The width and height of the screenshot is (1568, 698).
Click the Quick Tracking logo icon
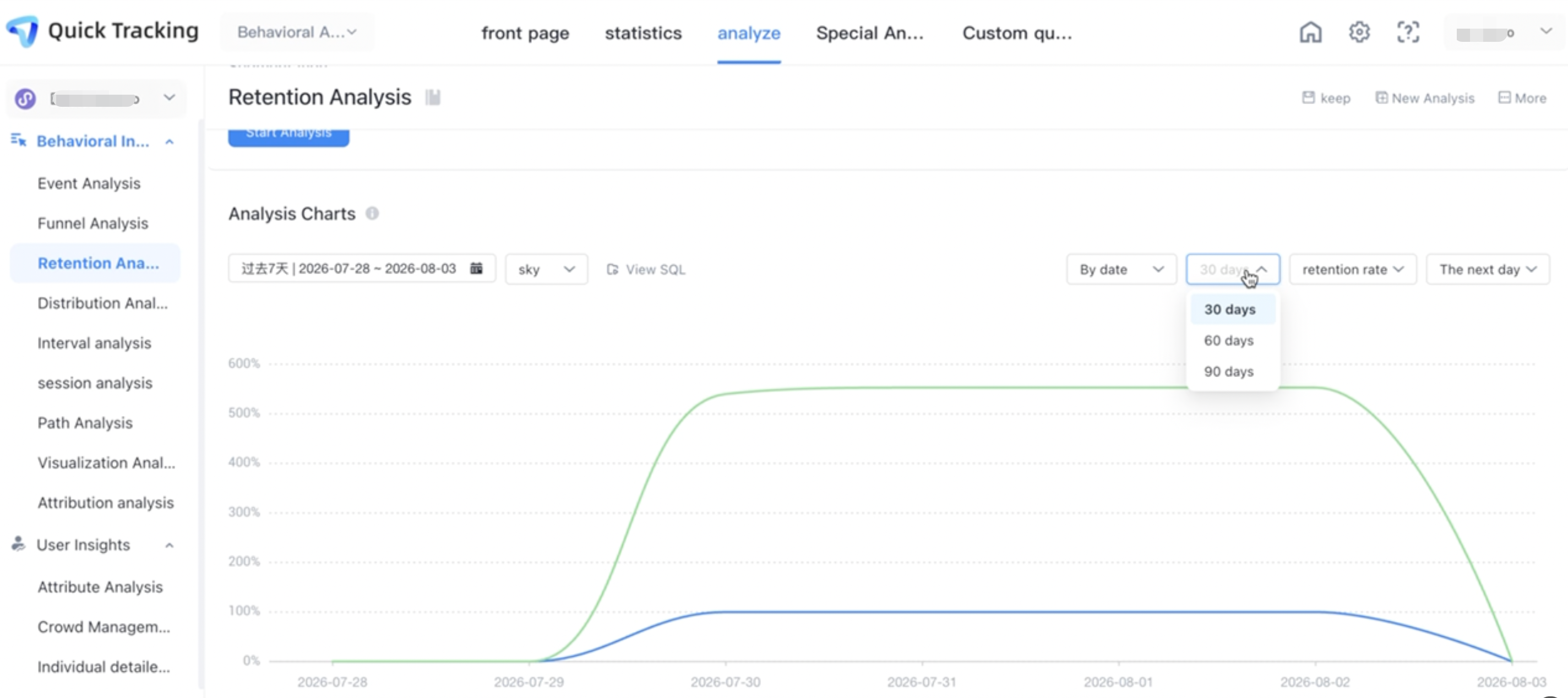pos(22,30)
